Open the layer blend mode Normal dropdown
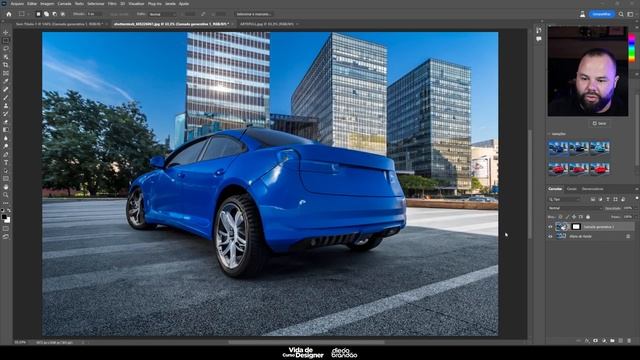This screenshot has width=640, height=360. coord(575,208)
